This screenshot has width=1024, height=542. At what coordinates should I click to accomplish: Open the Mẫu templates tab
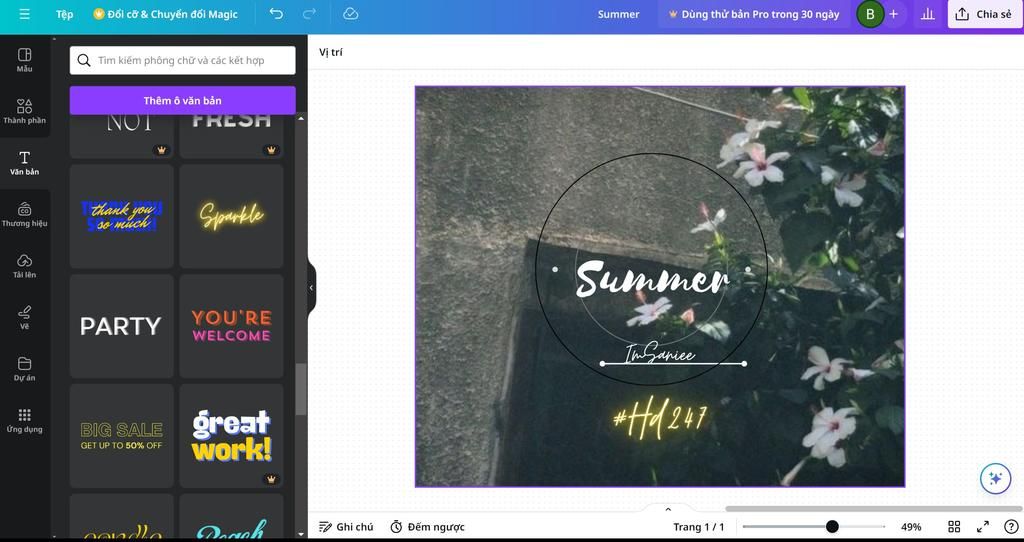25,60
